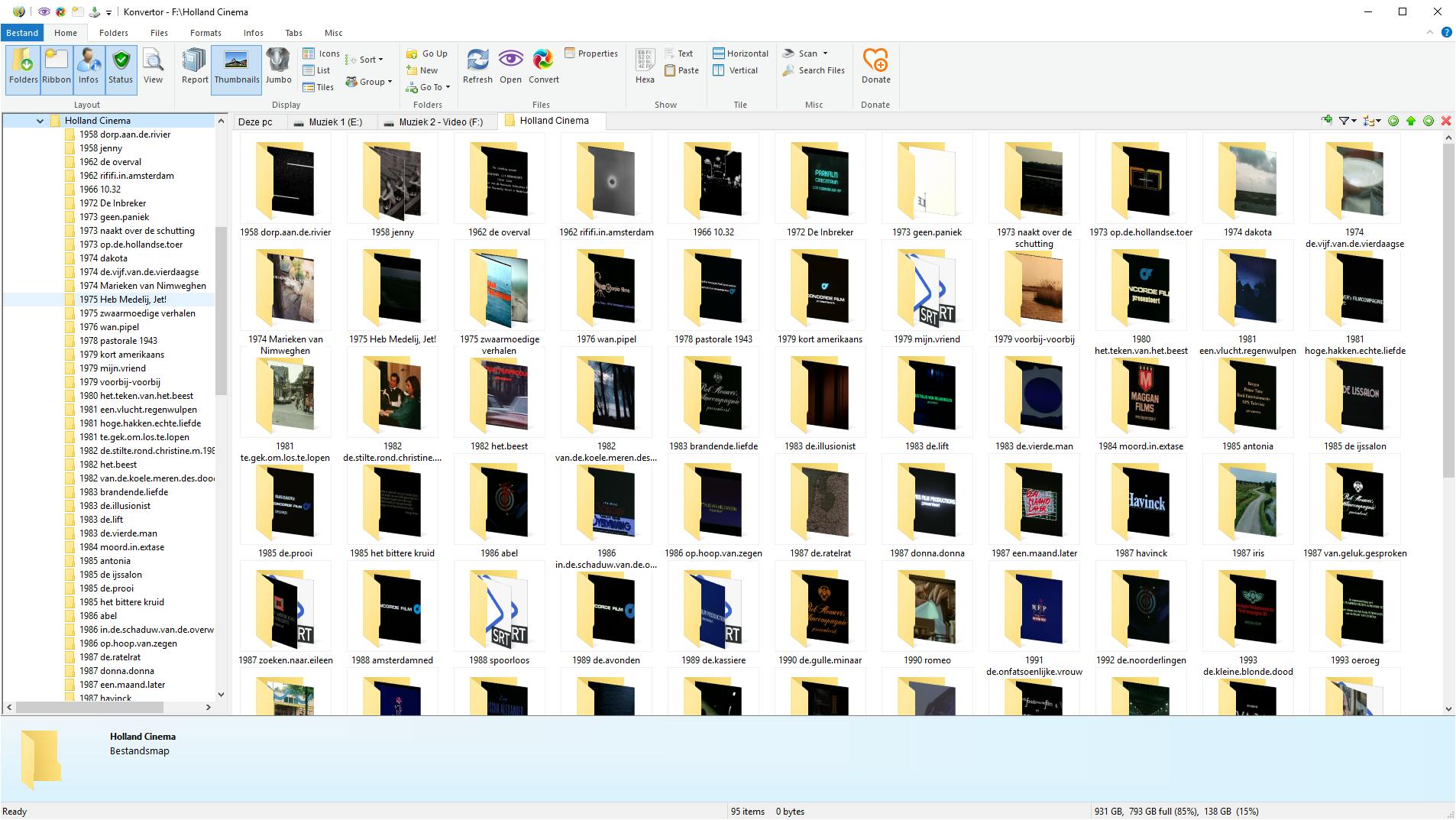The height and width of the screenshot is (820, 1456).
Task: Click the title bar green download-arrow drive icon
Action: 94,12
